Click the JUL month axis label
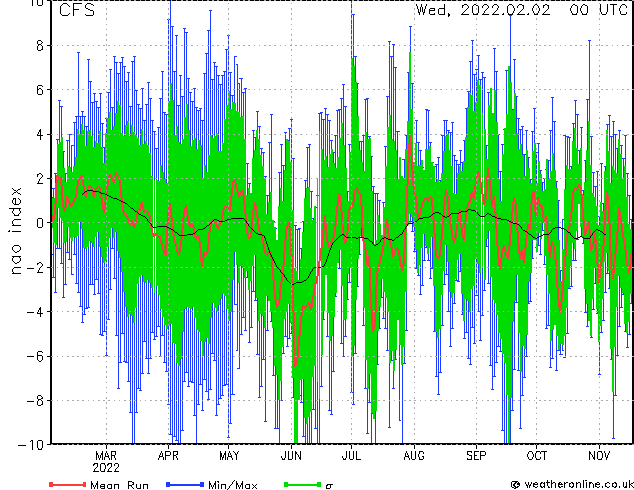This screenshot has height=490, width=634. [x=351, y=456]
